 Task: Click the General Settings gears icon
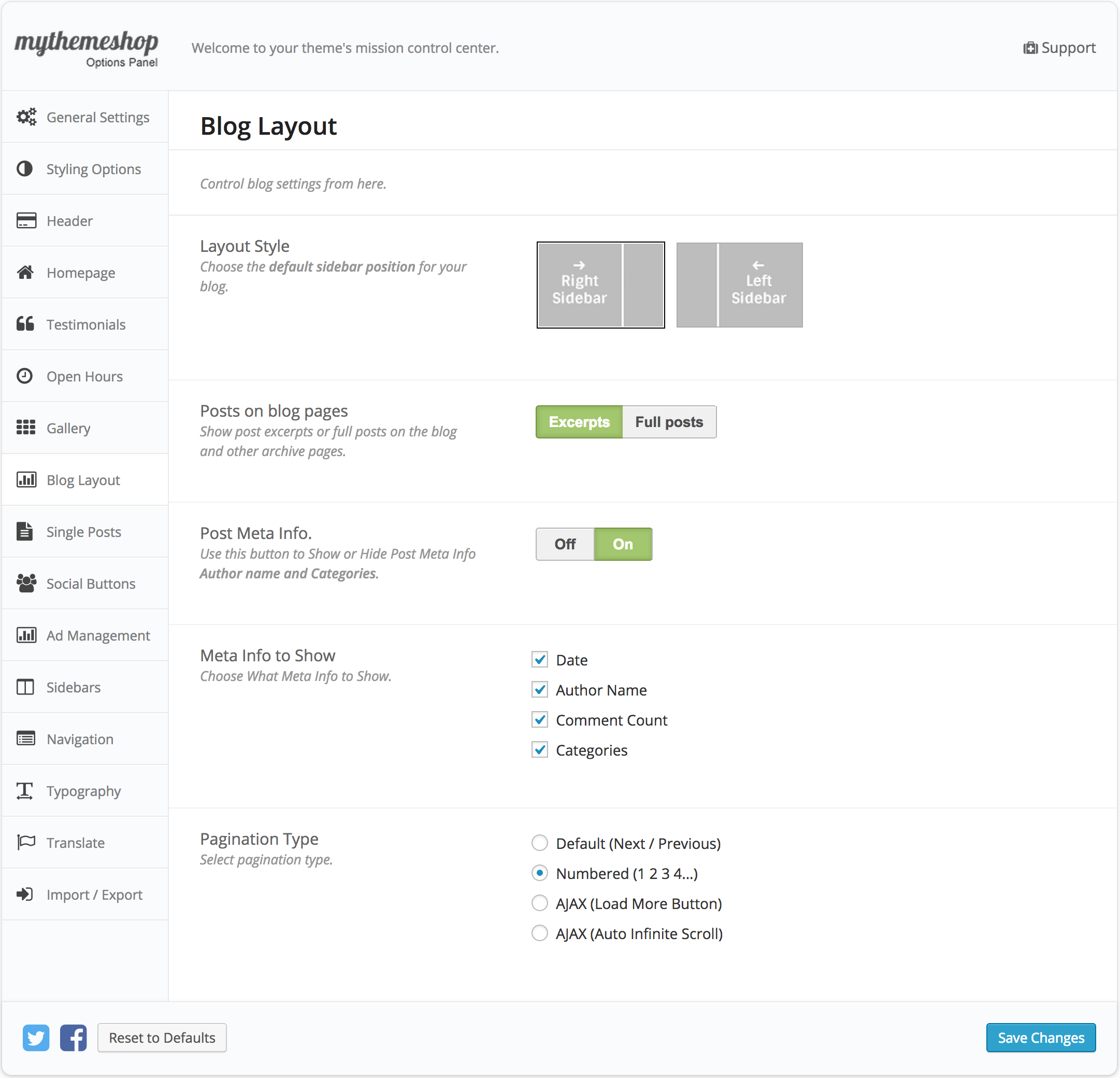coord(26,117)
